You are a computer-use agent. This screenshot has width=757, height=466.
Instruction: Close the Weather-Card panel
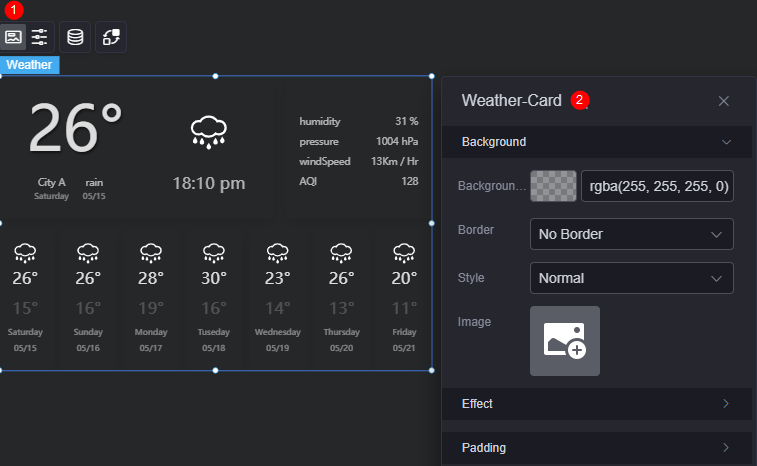click(723, 101)
